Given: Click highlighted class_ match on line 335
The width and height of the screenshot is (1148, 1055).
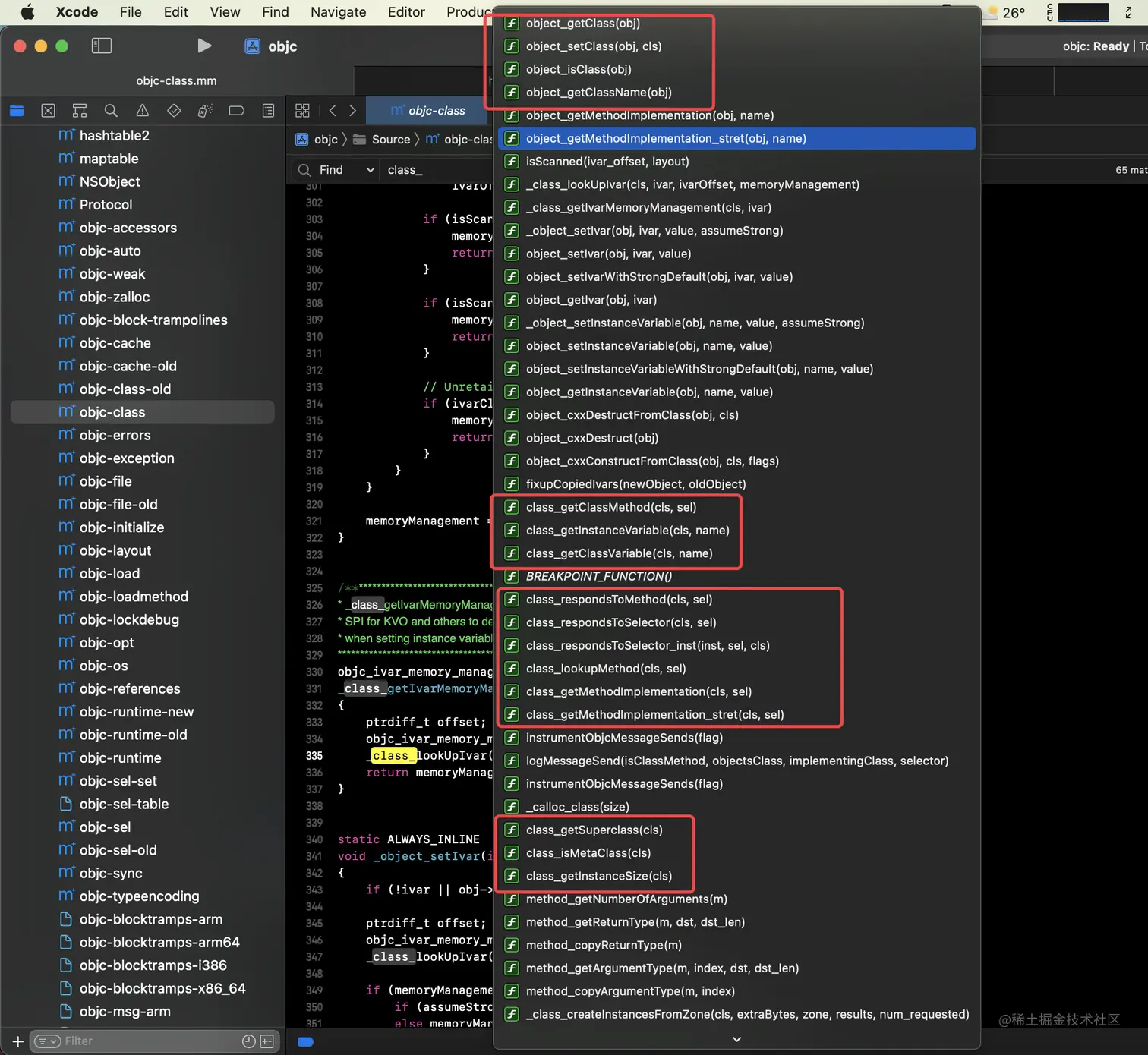Looking at the screenshot, I should click(x=393, y=756).
